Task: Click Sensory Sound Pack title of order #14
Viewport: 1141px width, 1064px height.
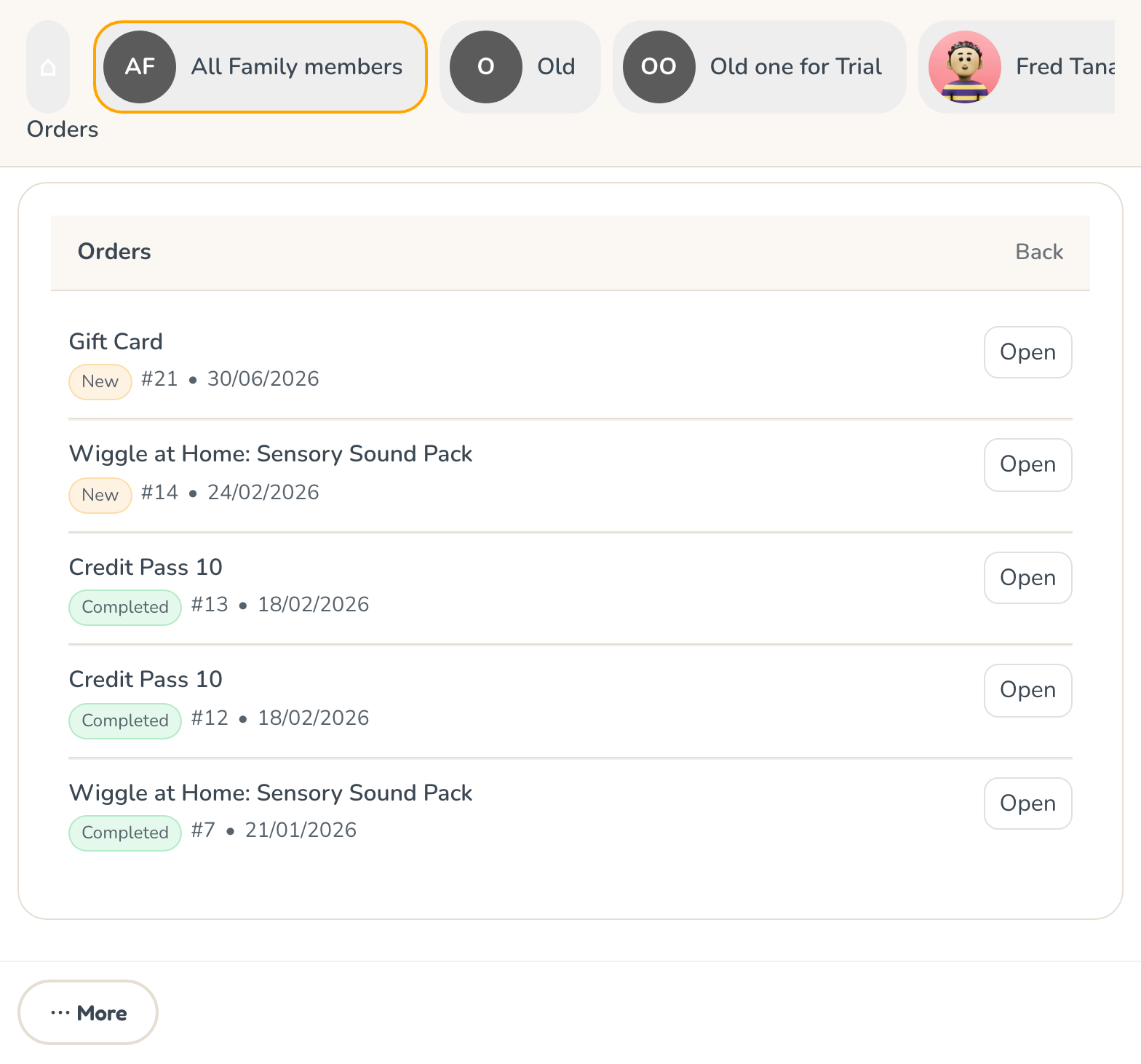Action: 271,454
